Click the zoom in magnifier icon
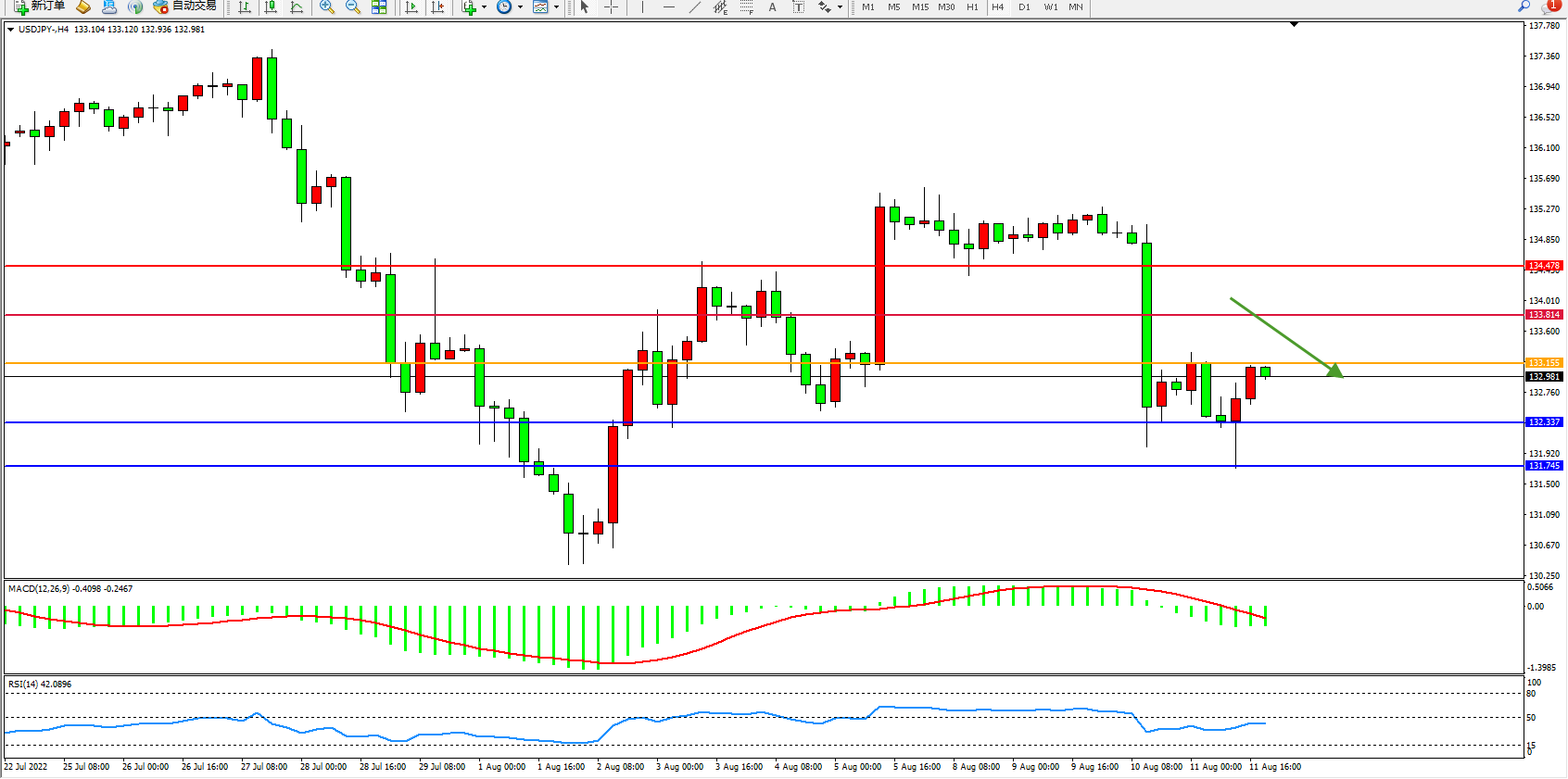This screenshot has width=1568, height=779. pyautogui.click(x=327, y=7)
